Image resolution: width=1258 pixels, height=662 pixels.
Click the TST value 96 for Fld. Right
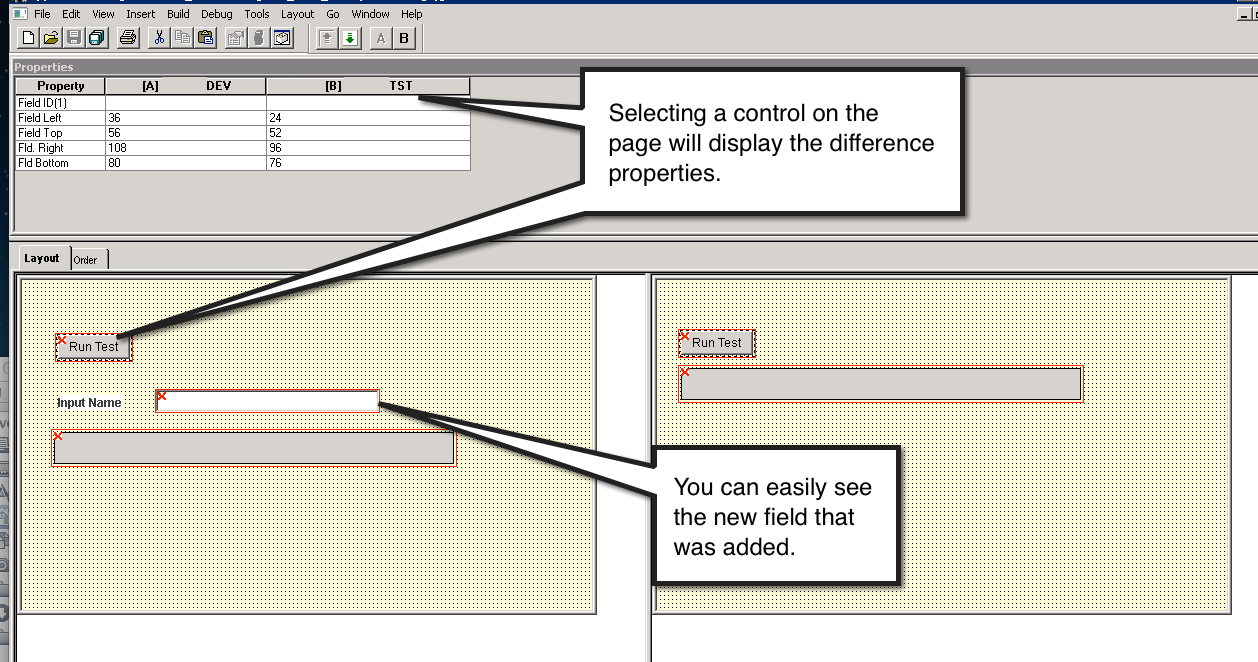[x=368, y=148]
